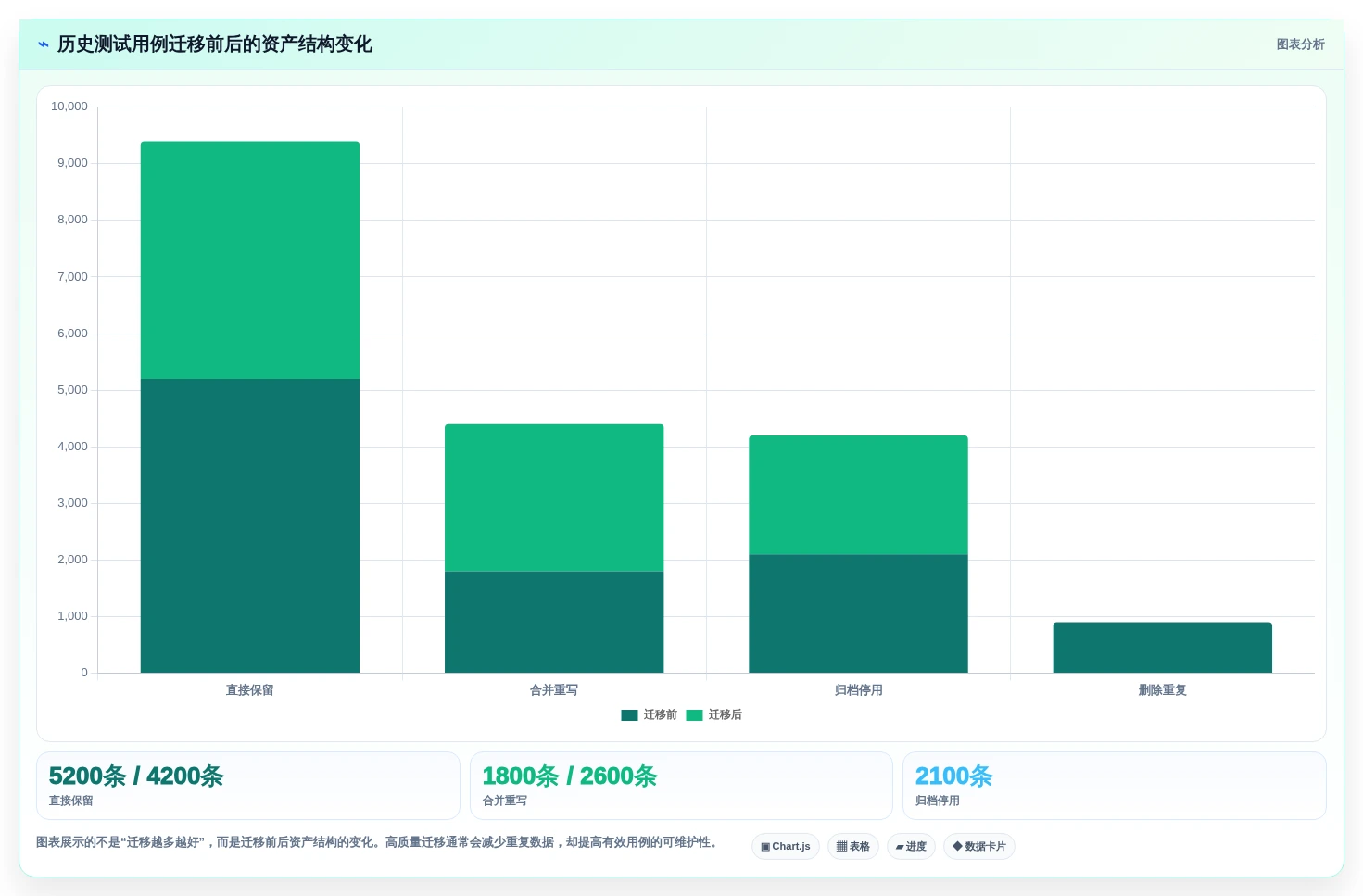Click the 合并重写 x-axis label
The image size is (1363, 896).
tap(554, 690)
